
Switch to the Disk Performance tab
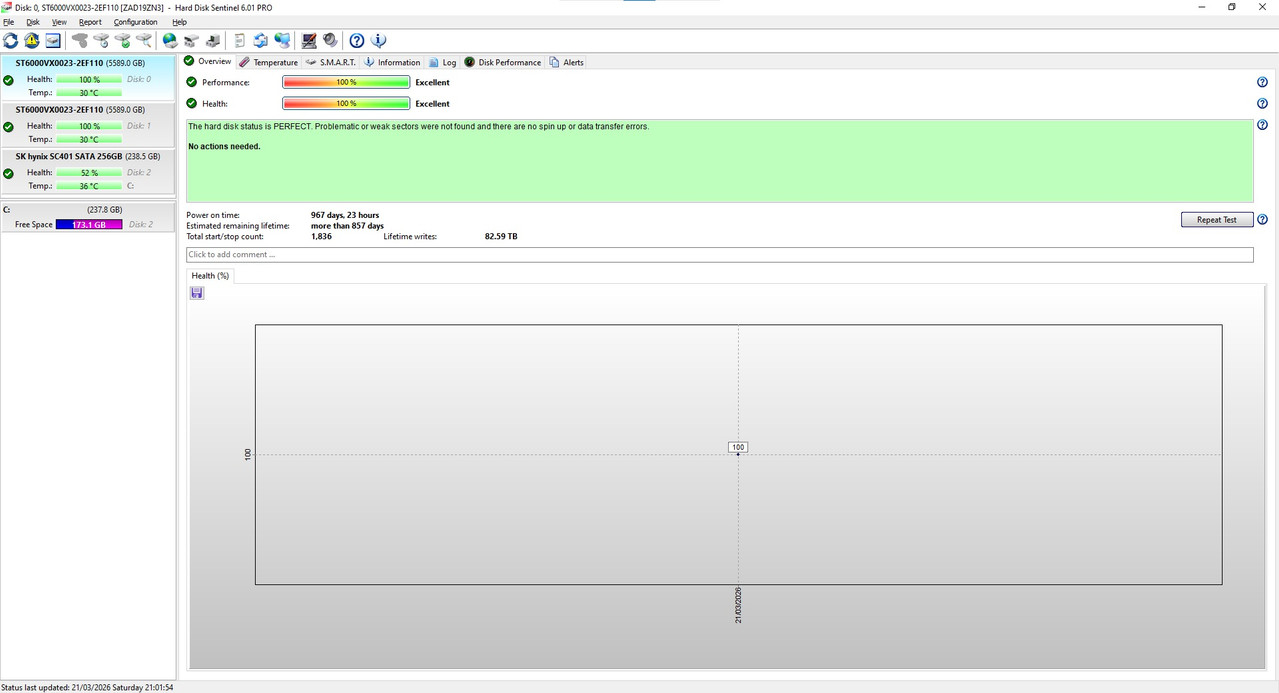tap(502, 62)
